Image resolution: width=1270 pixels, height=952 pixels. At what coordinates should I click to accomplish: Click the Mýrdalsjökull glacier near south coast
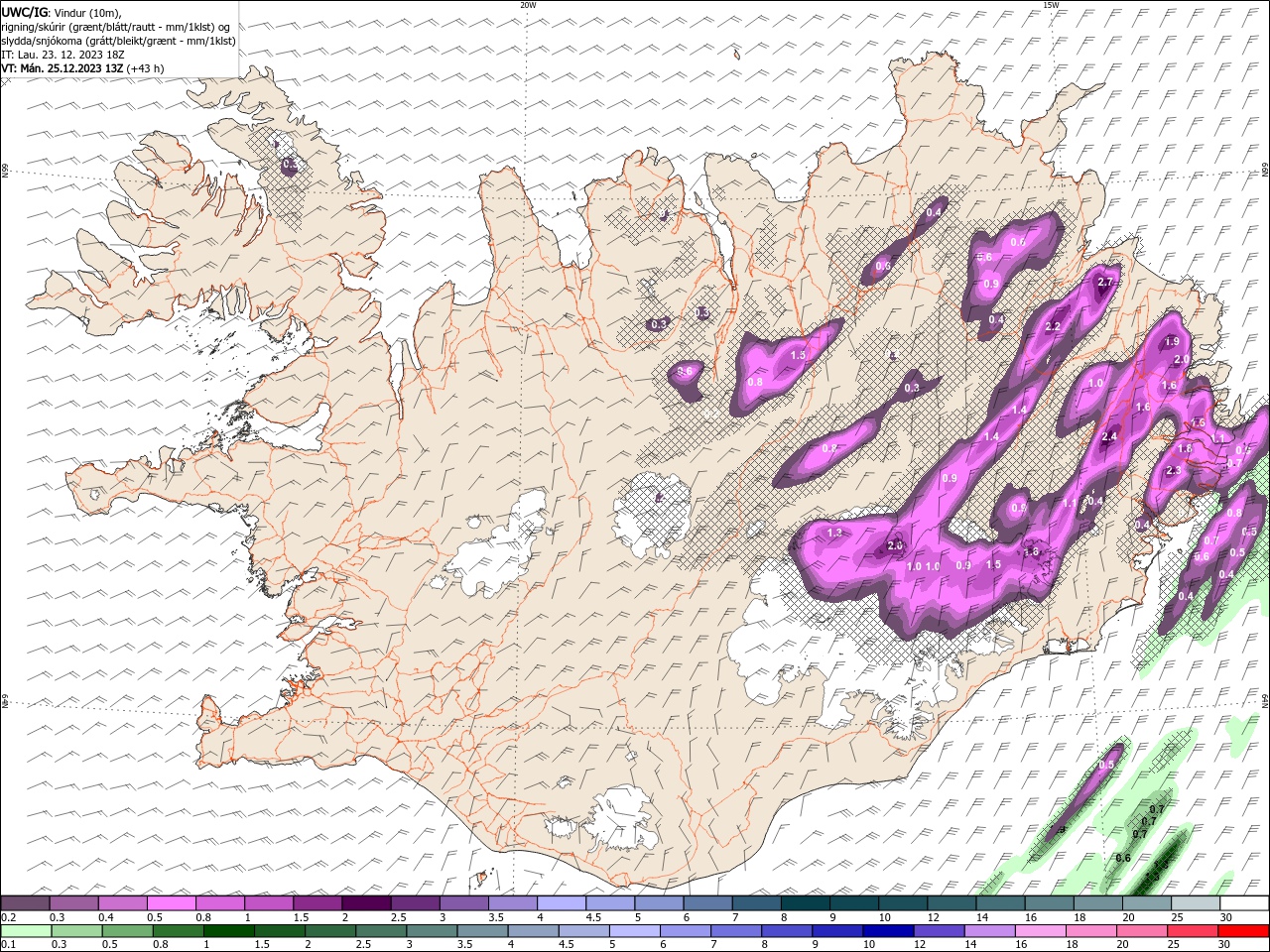coord(621,819)
